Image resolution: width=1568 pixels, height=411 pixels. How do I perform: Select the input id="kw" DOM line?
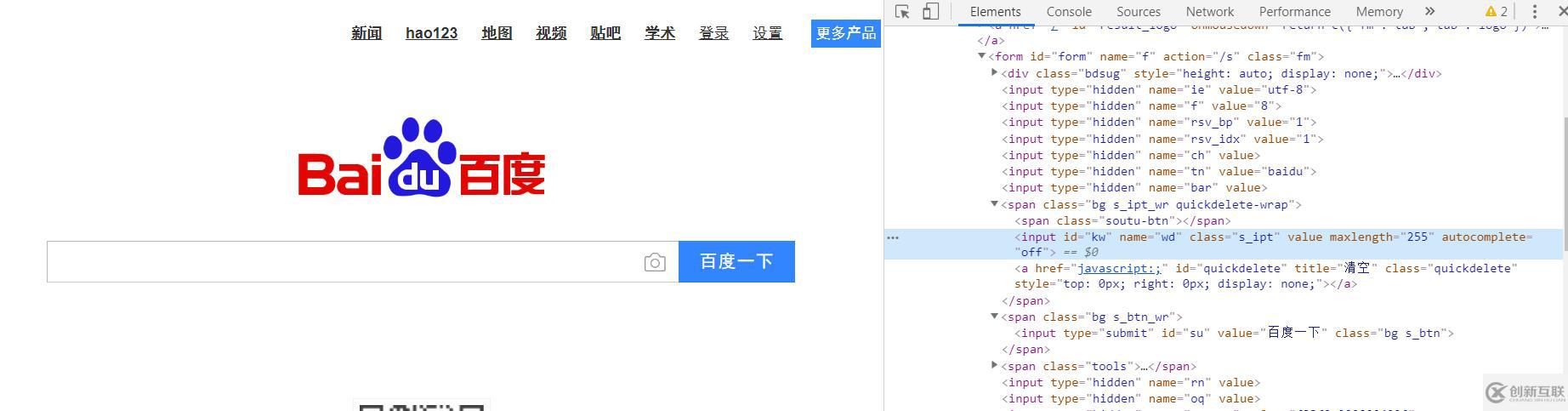1224,244
